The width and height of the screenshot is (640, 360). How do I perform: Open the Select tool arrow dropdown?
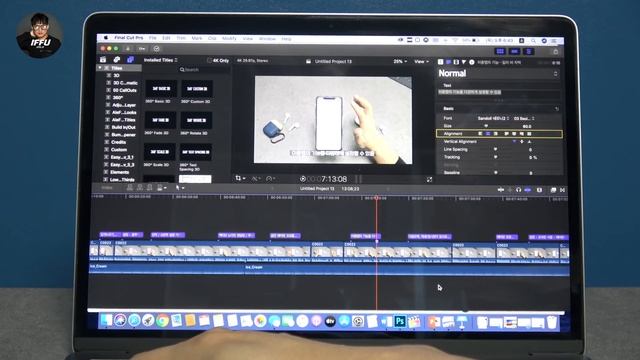point(180,188)
